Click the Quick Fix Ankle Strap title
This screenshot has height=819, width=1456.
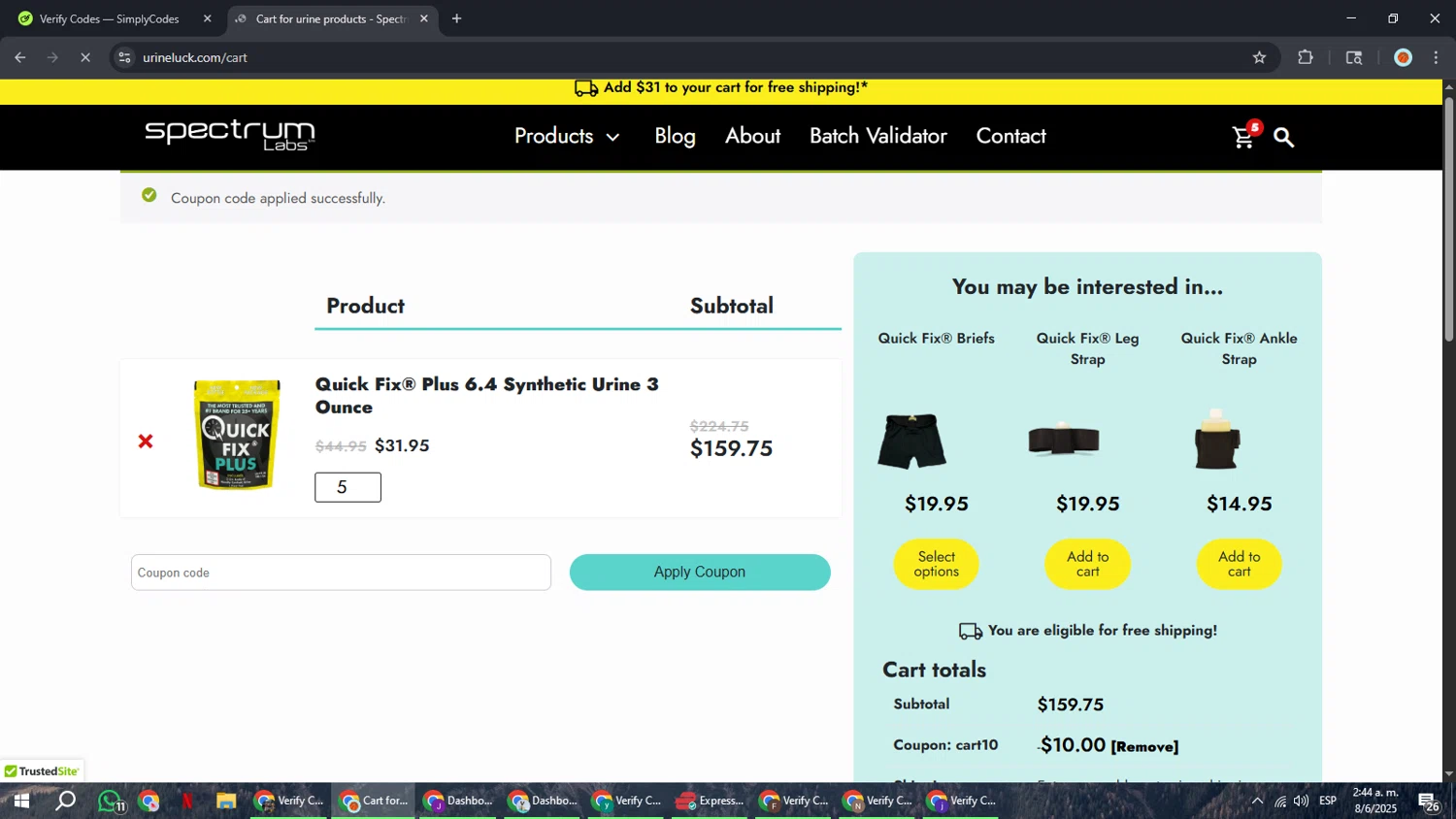pos(1239,348)
